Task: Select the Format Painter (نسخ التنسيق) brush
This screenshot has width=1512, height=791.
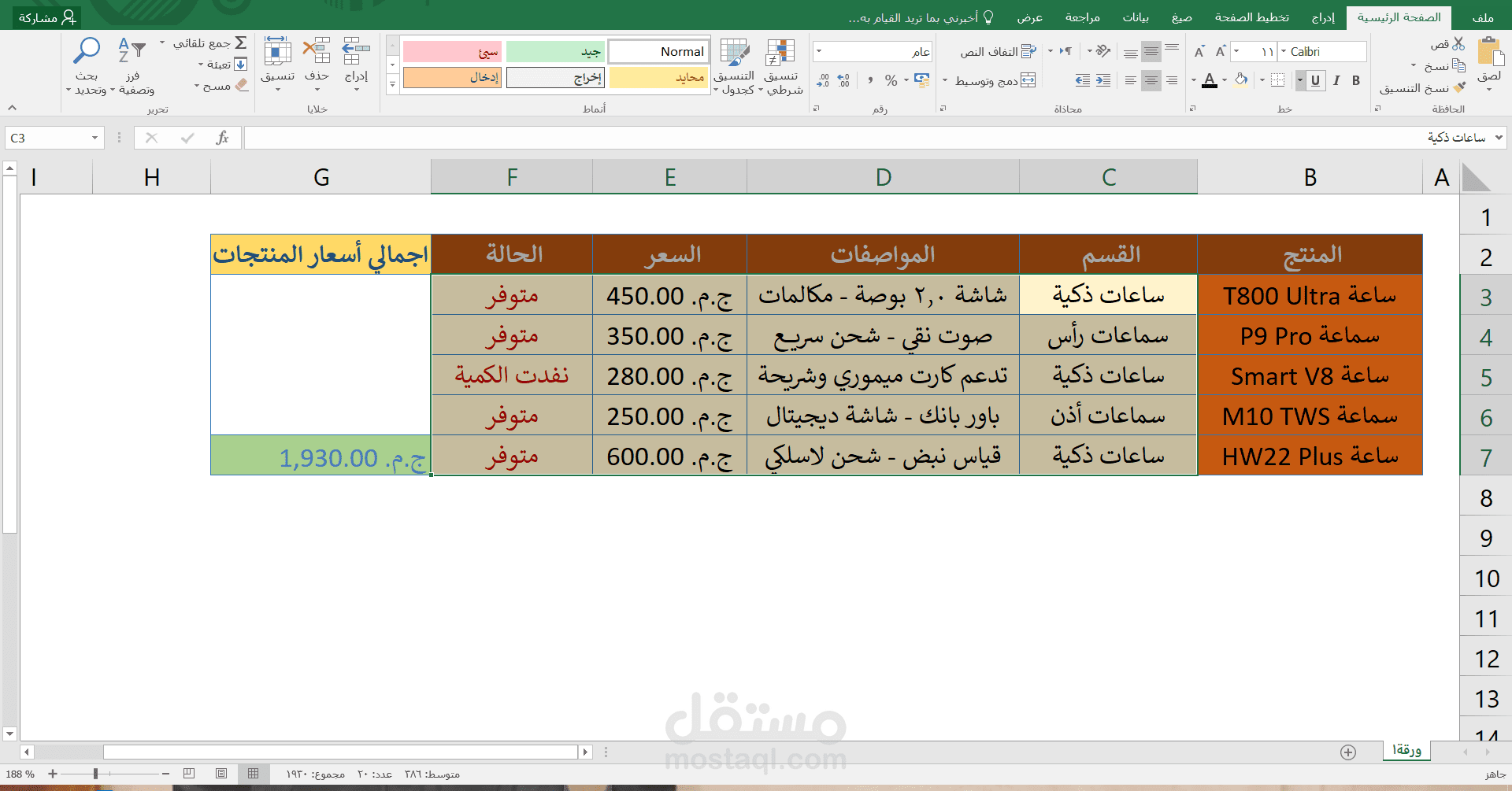Action: click(1460, 87)
